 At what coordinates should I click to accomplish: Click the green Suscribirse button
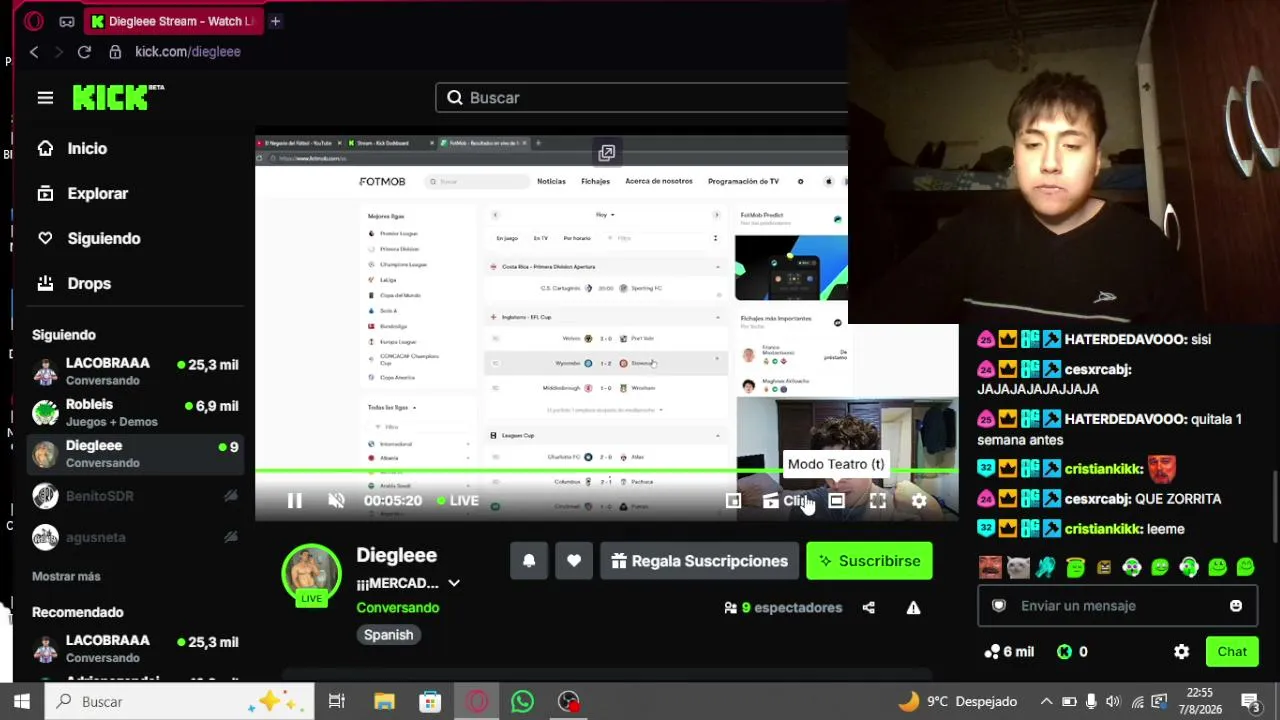[869, 561]
